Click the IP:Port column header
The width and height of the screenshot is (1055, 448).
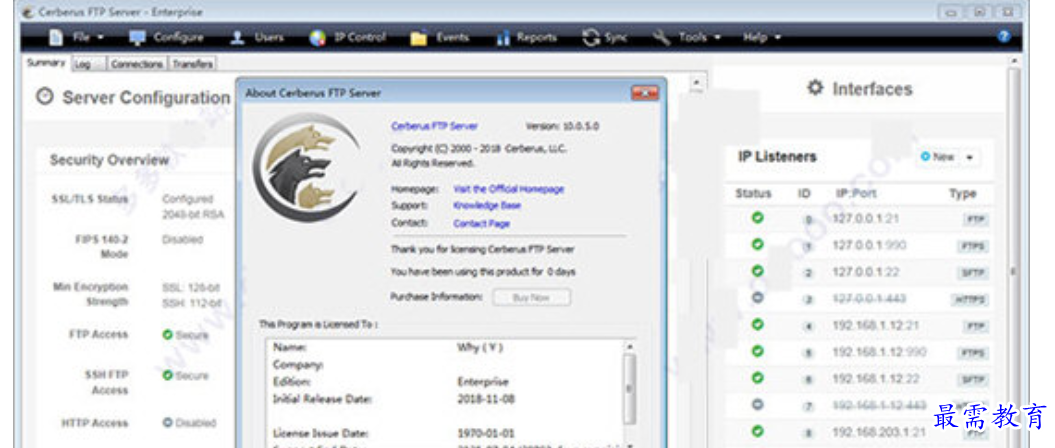pos(856,194)
